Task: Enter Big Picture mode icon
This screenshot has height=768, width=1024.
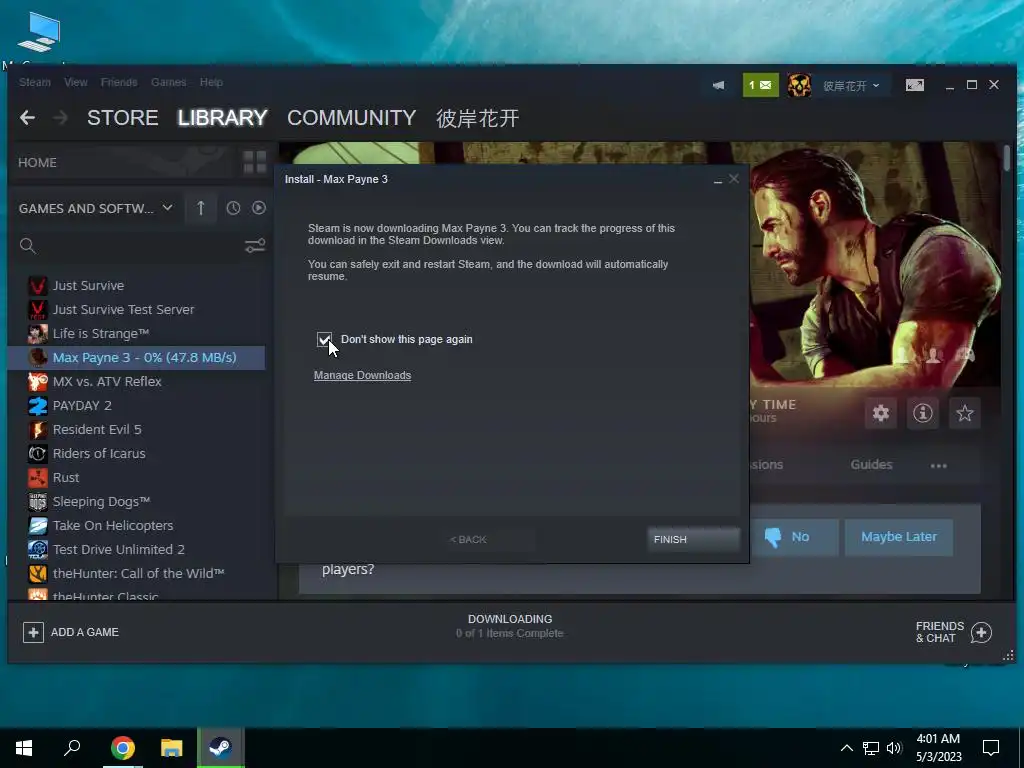Action: (x=914, y=86)
